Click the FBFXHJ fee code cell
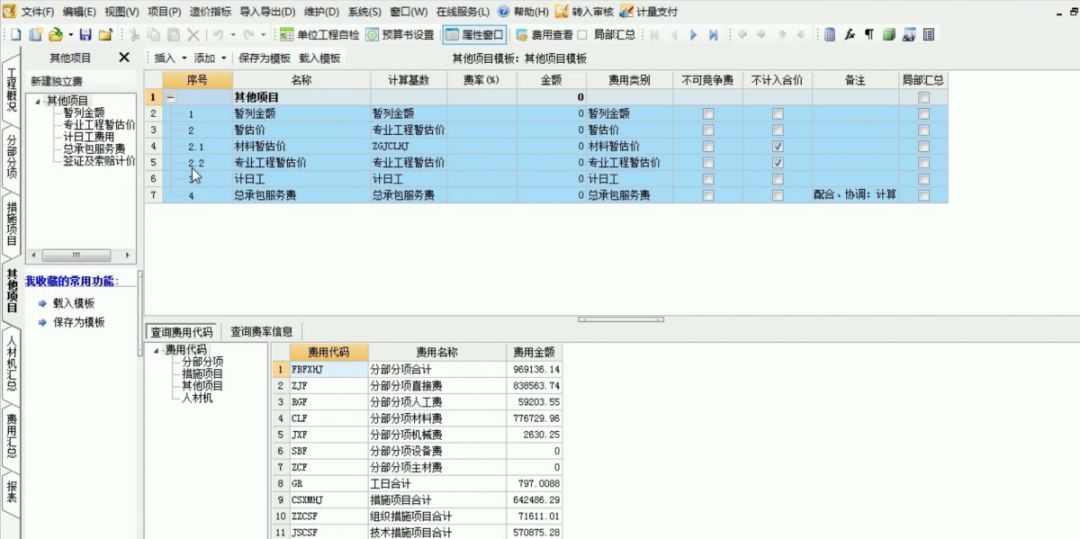Image resolution: width=1080 pixels, height=539 pixels. coord(329,369)
